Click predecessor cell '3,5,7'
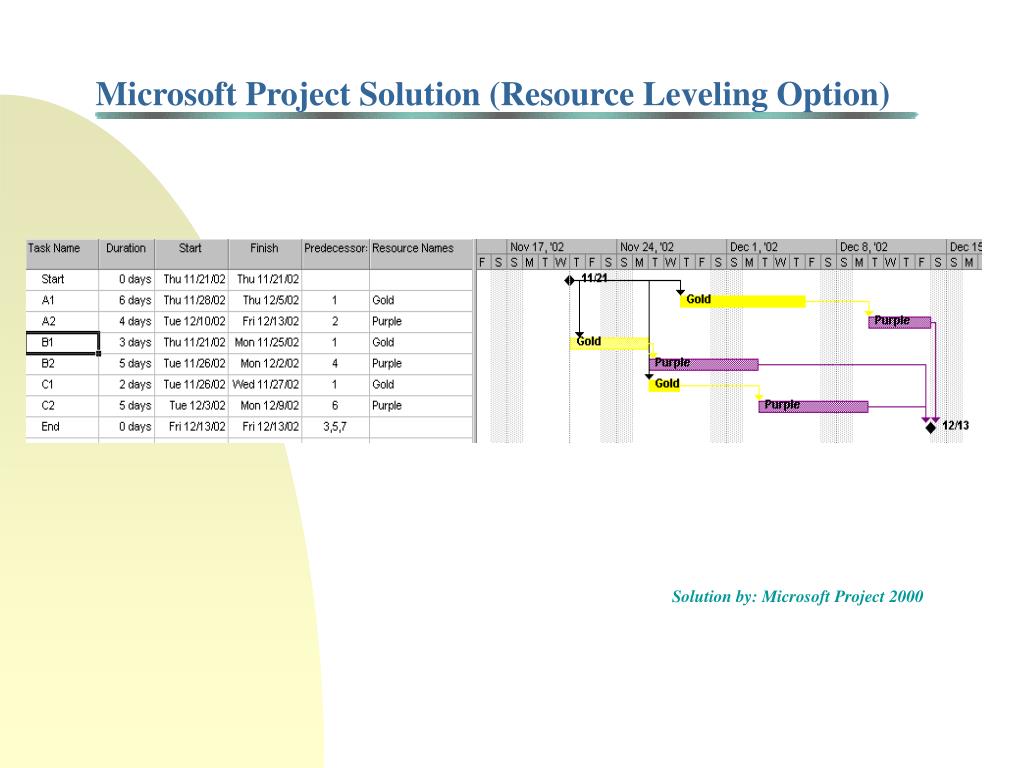1024x768 pixels. click(336, 426)
